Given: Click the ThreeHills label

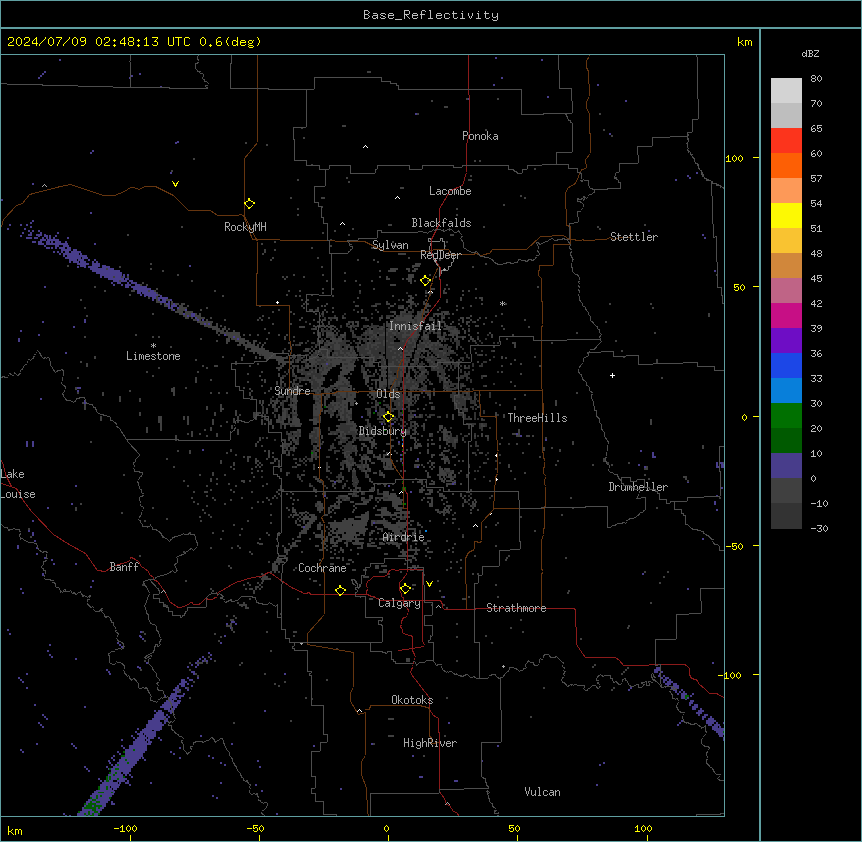Looking at the screenshot, I should click(537, 418).
